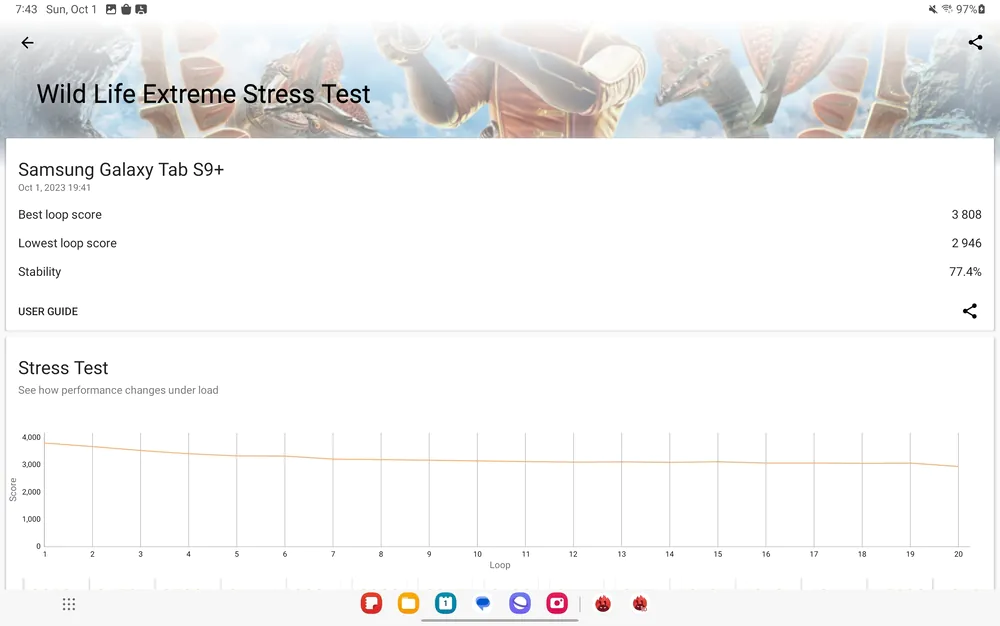Image resolution: width=1000 pixels, height=626 pixels.
Task: Tap the share icon beside USER GUIDE
Action: tap(969, 311)
